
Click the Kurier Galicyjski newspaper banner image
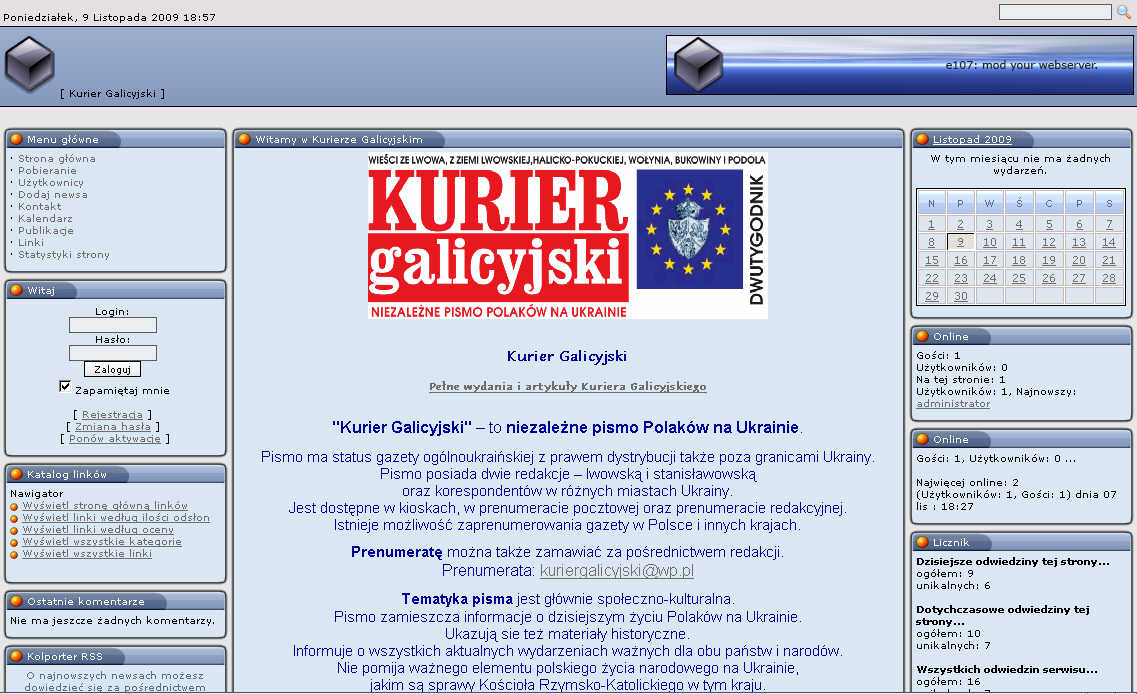[567, 236]
